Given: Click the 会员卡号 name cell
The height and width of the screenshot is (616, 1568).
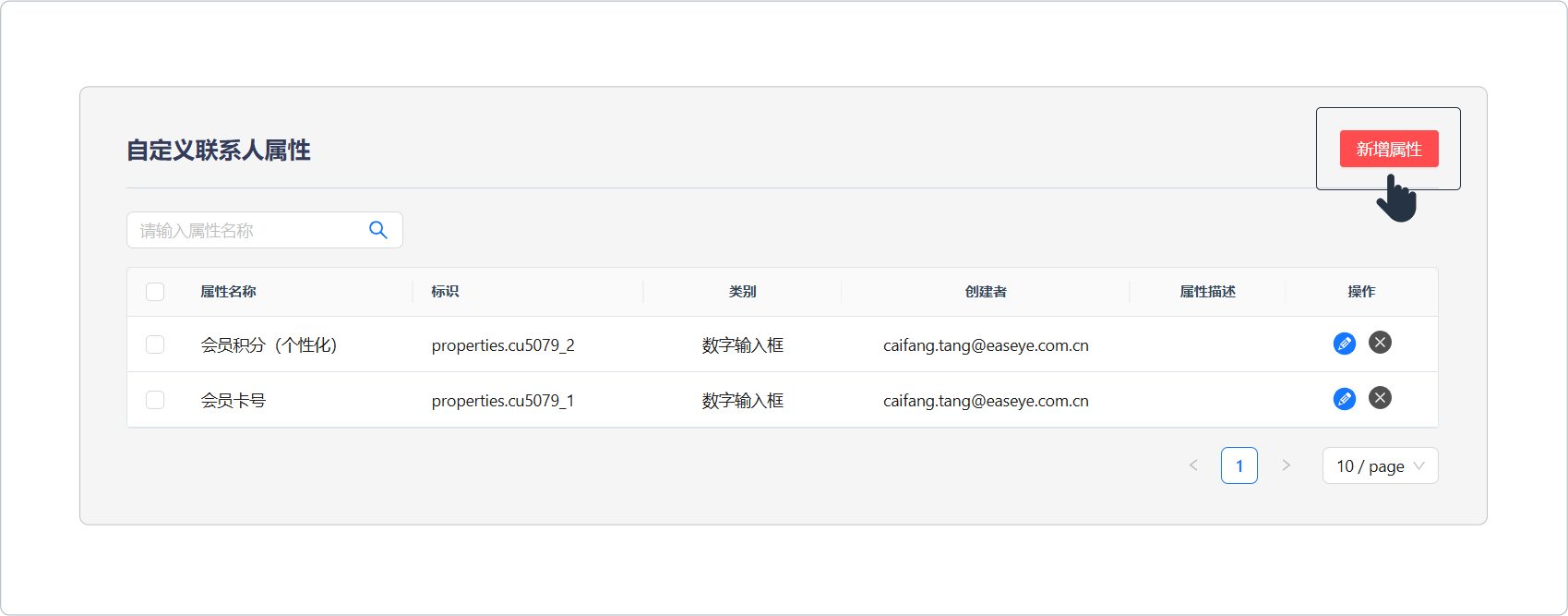Looking at the screenshot, I should point(233,401).
